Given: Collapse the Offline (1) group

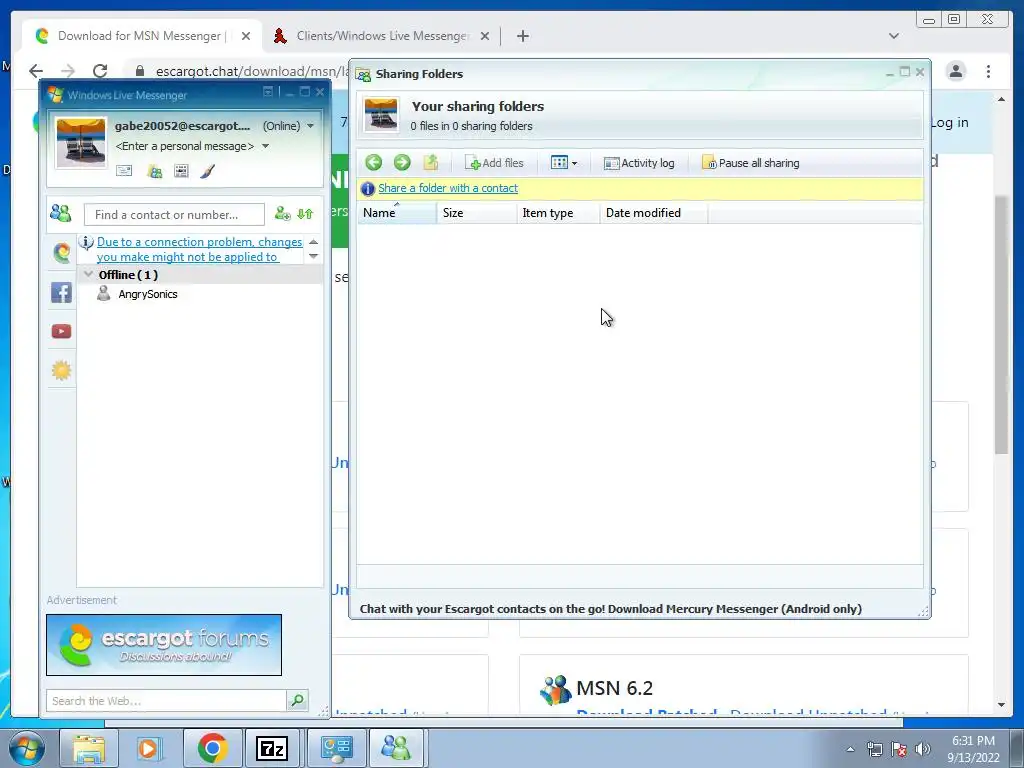Looking at the screenshot, I should pyautogui.click(x=89, y=274).
